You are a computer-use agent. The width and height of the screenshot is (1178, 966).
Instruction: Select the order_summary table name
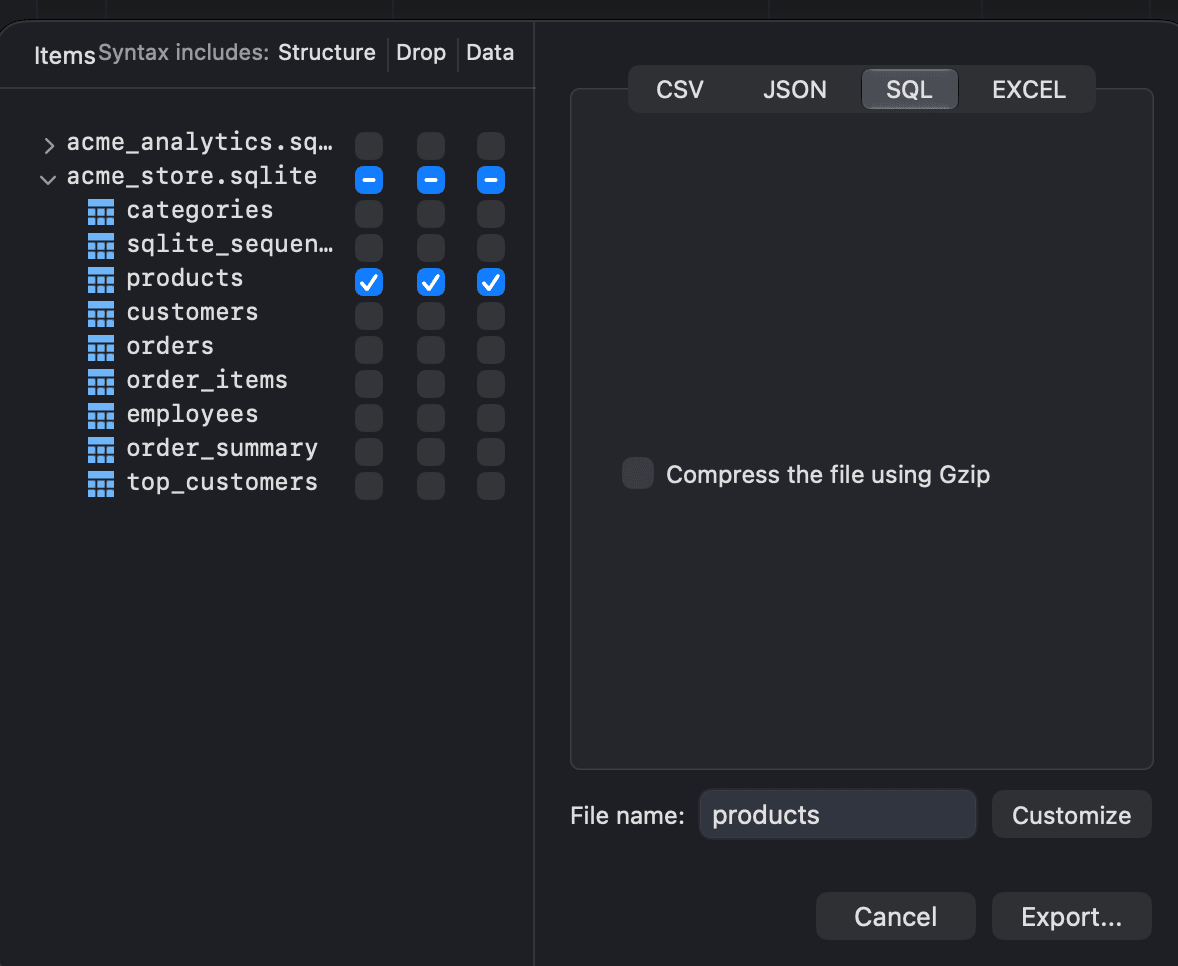coord(222,448)
